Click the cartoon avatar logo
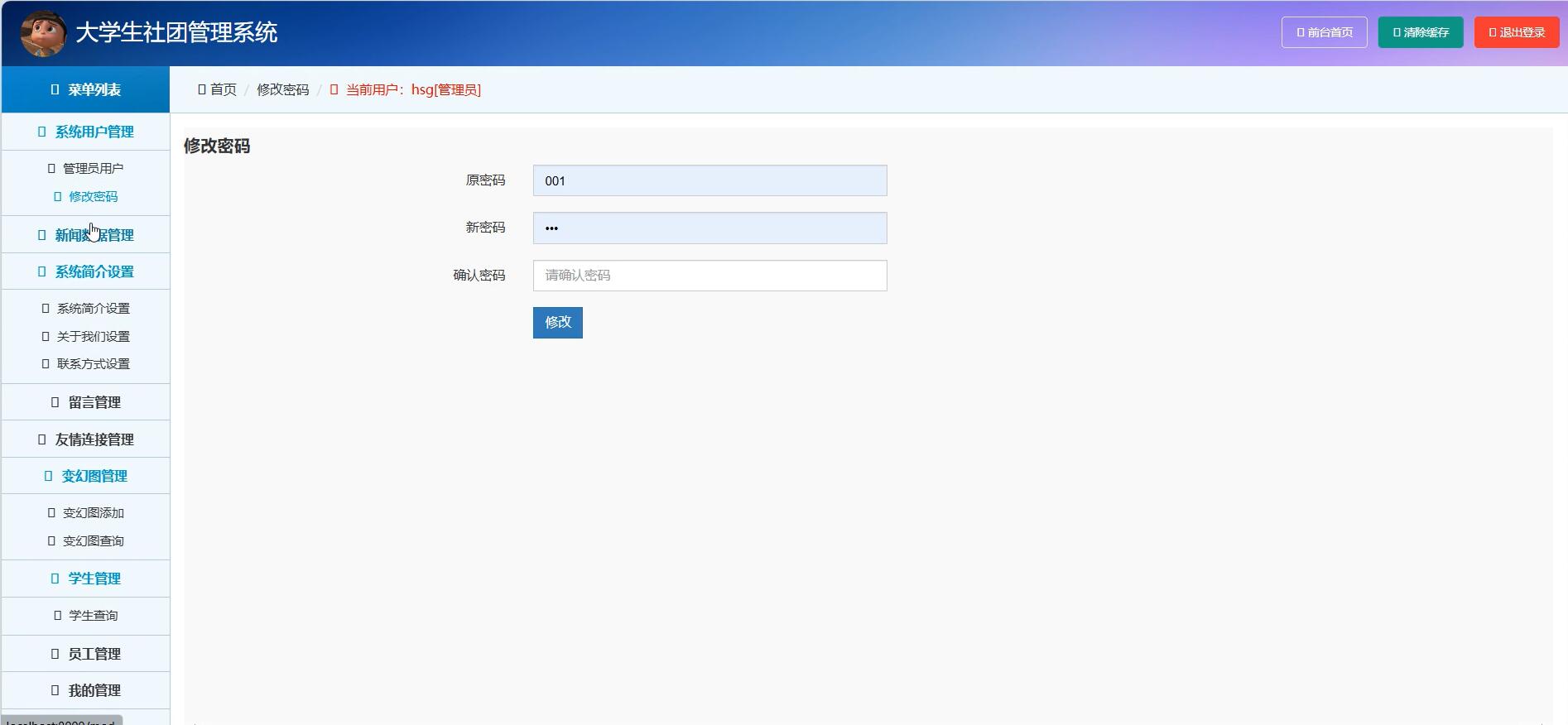The height and width of the screenshot is (725, 1568). (x=43, y=33)
